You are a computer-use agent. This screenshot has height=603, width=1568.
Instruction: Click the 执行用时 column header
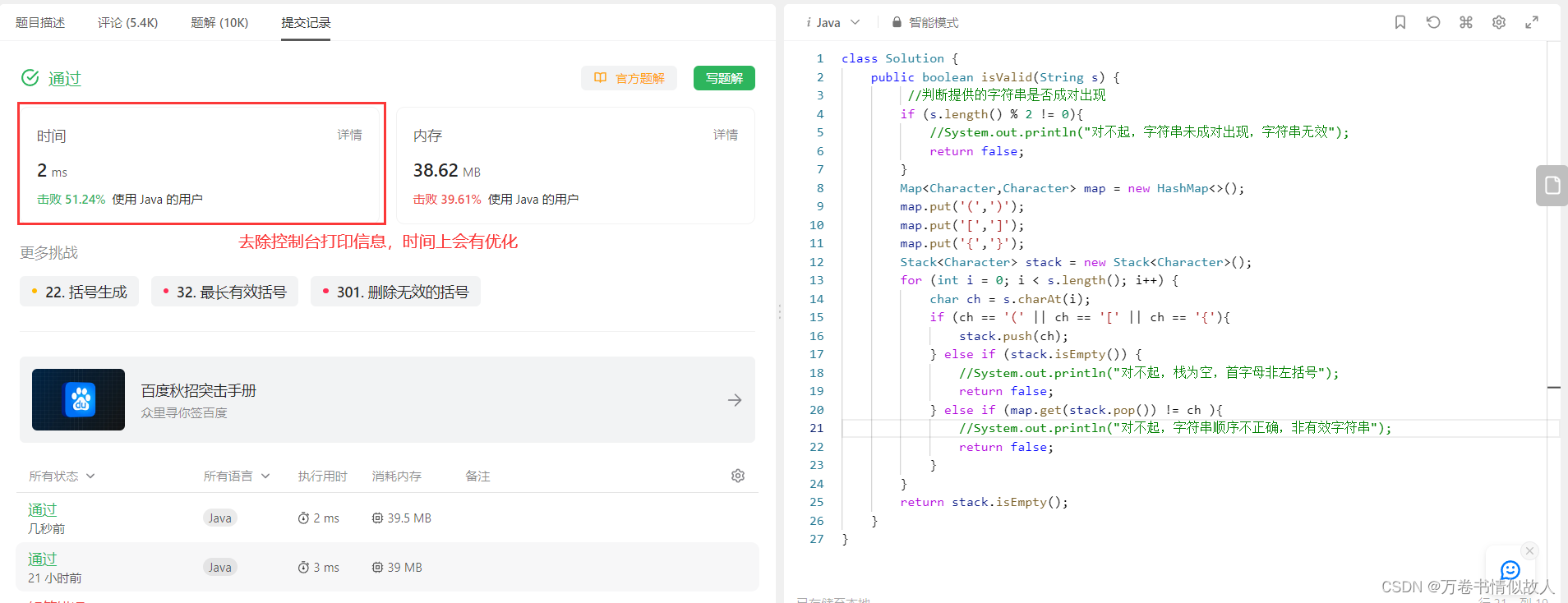tap(322, 476)
